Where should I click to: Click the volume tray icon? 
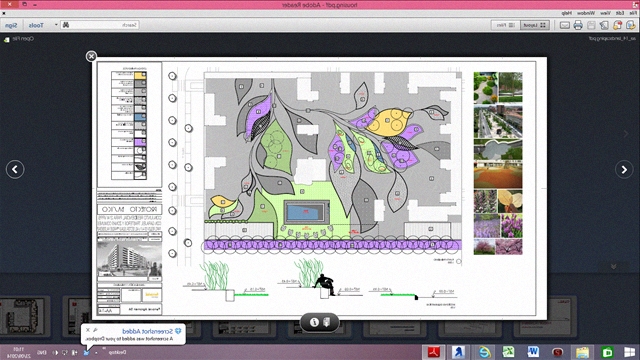(56, 352)
